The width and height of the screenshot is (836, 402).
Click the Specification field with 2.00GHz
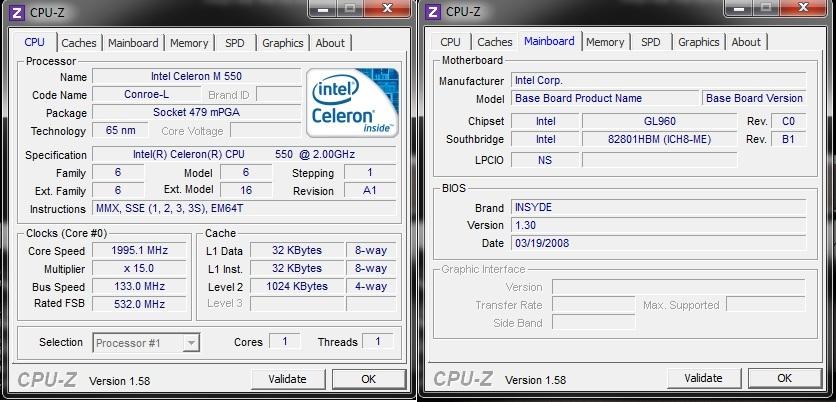tap(244, 155)
